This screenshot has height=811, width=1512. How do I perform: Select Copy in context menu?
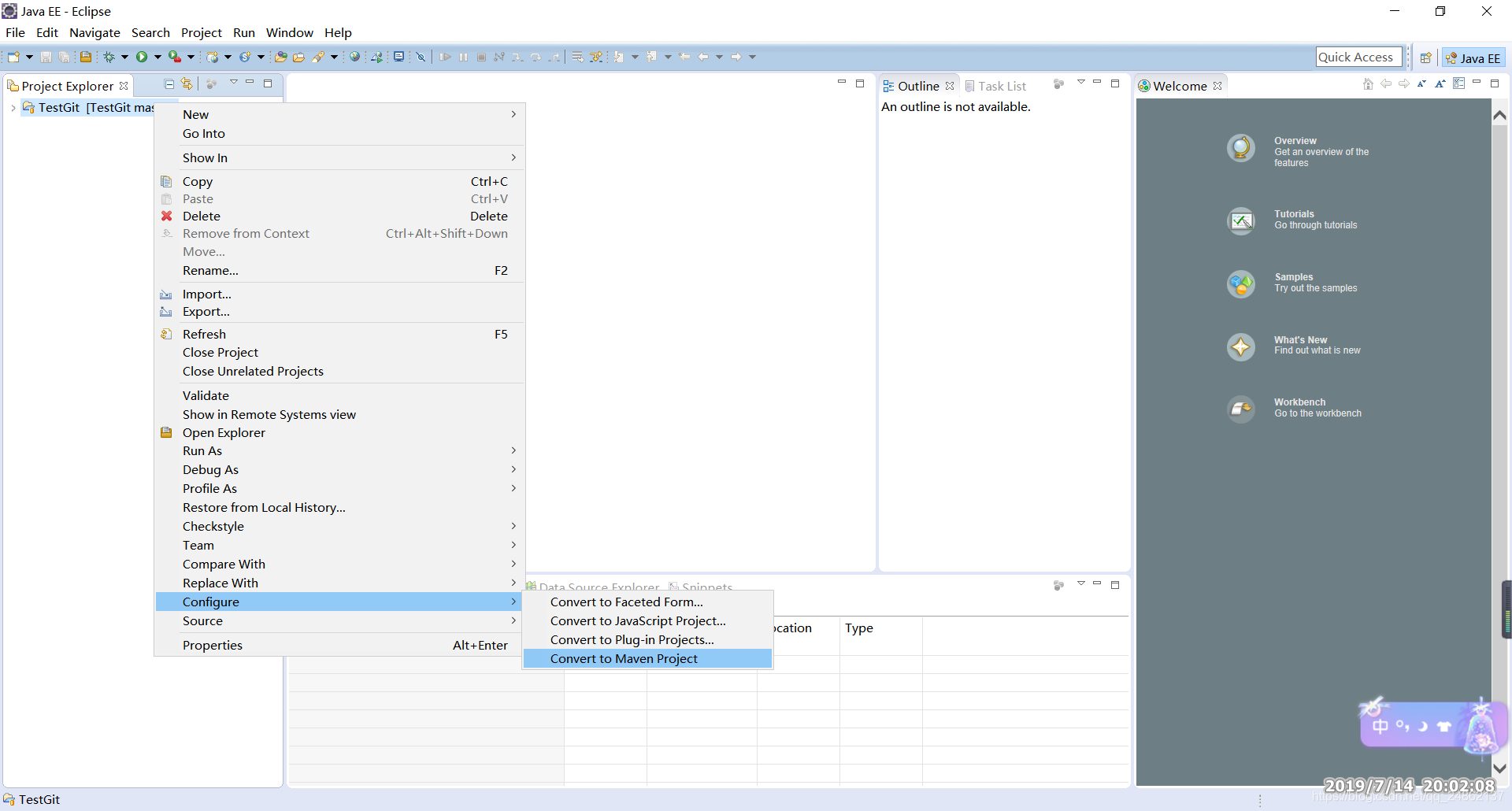tap(339, 181)
